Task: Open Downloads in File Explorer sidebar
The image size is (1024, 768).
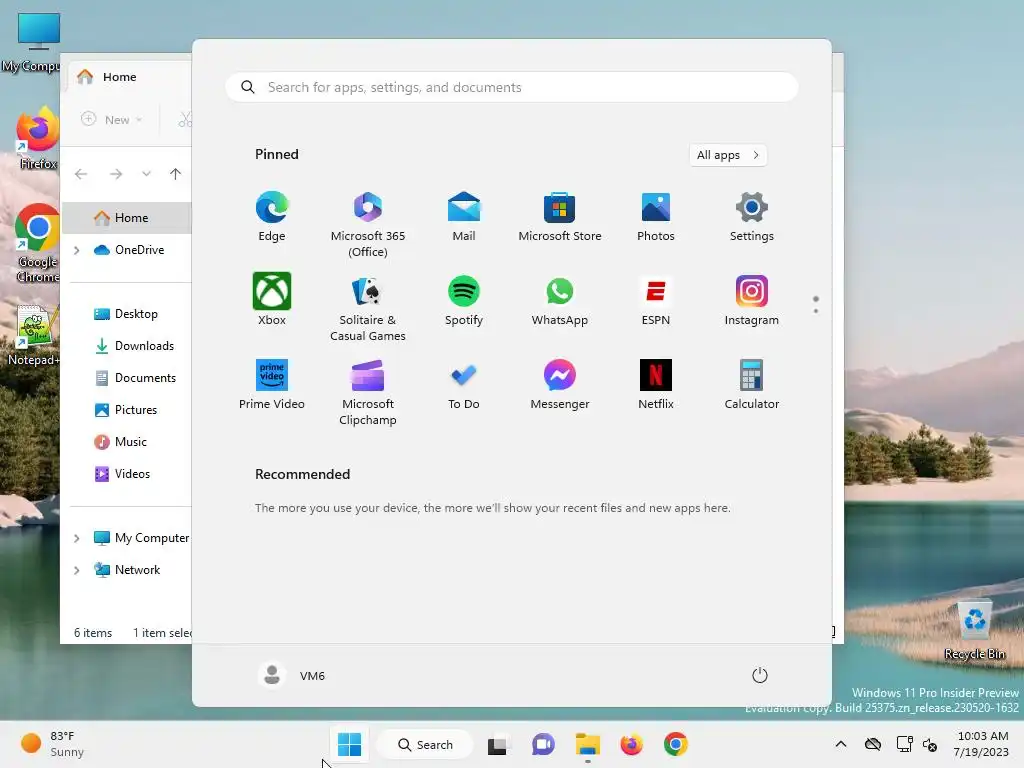Action: 135,345
